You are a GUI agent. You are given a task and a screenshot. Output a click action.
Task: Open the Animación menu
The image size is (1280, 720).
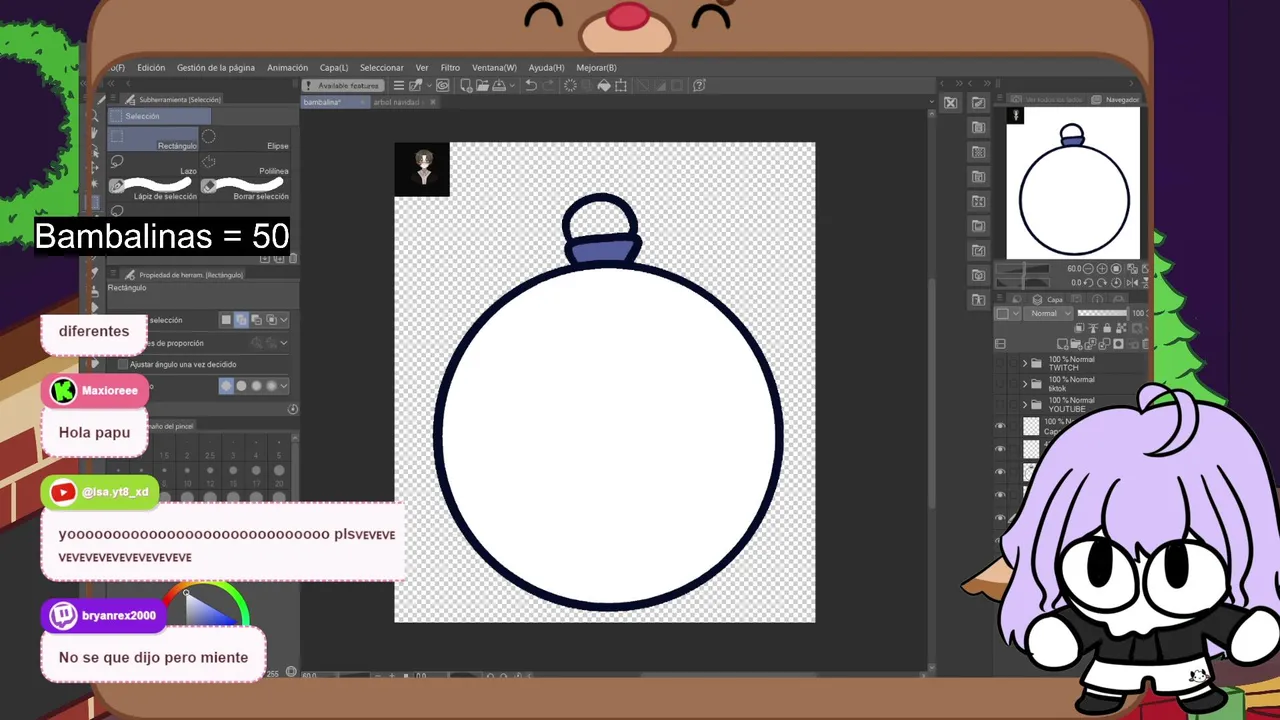point(287,68)
